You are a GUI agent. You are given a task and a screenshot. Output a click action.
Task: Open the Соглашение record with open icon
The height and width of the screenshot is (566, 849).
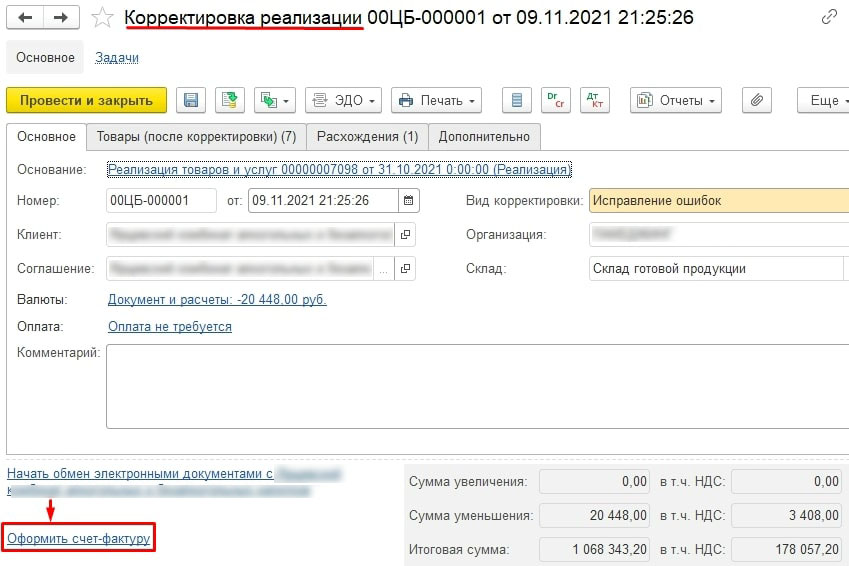tap(405, 268)
